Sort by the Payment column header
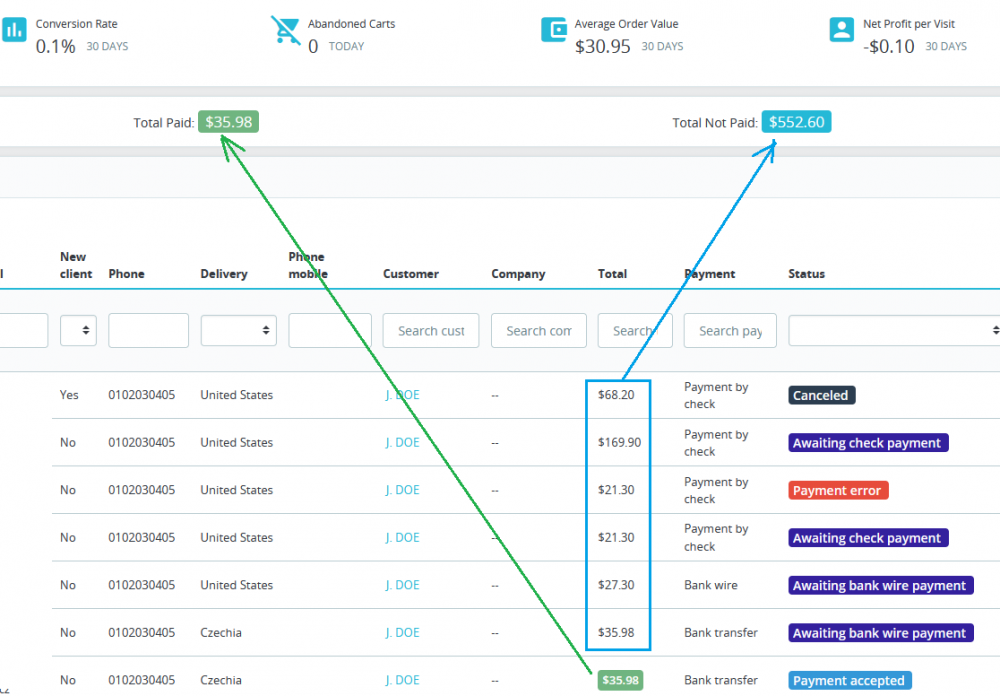The image size is (1000, 696). [710, 274]
